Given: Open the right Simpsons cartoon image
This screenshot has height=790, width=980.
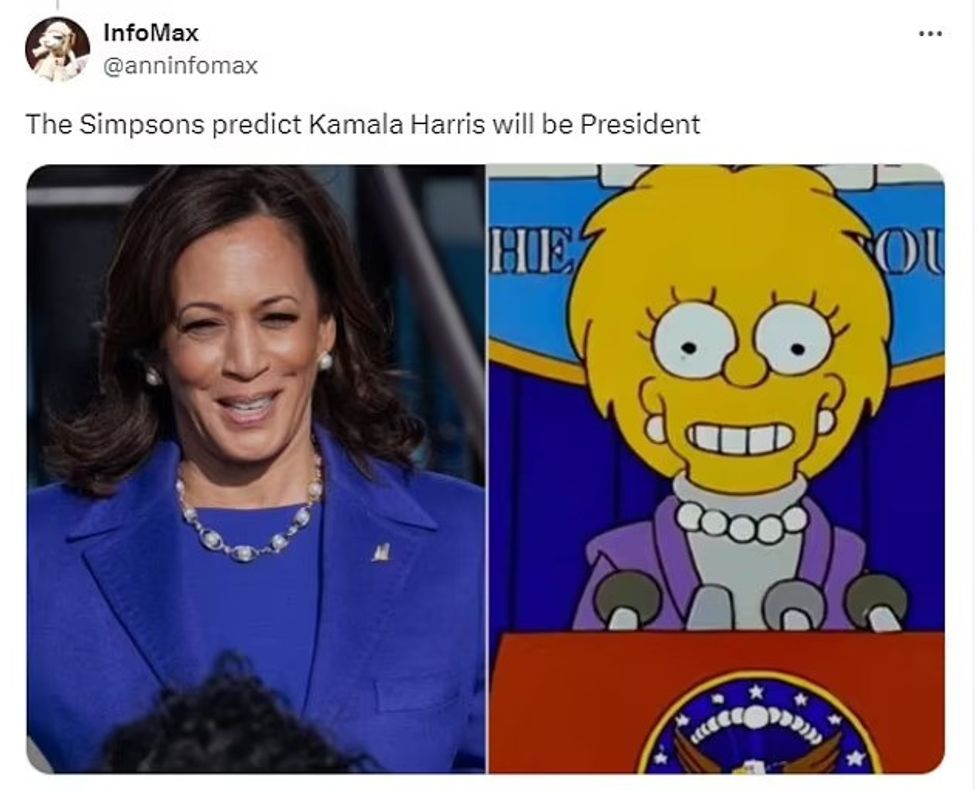Looking at the screenshot, I should point(716,469).
